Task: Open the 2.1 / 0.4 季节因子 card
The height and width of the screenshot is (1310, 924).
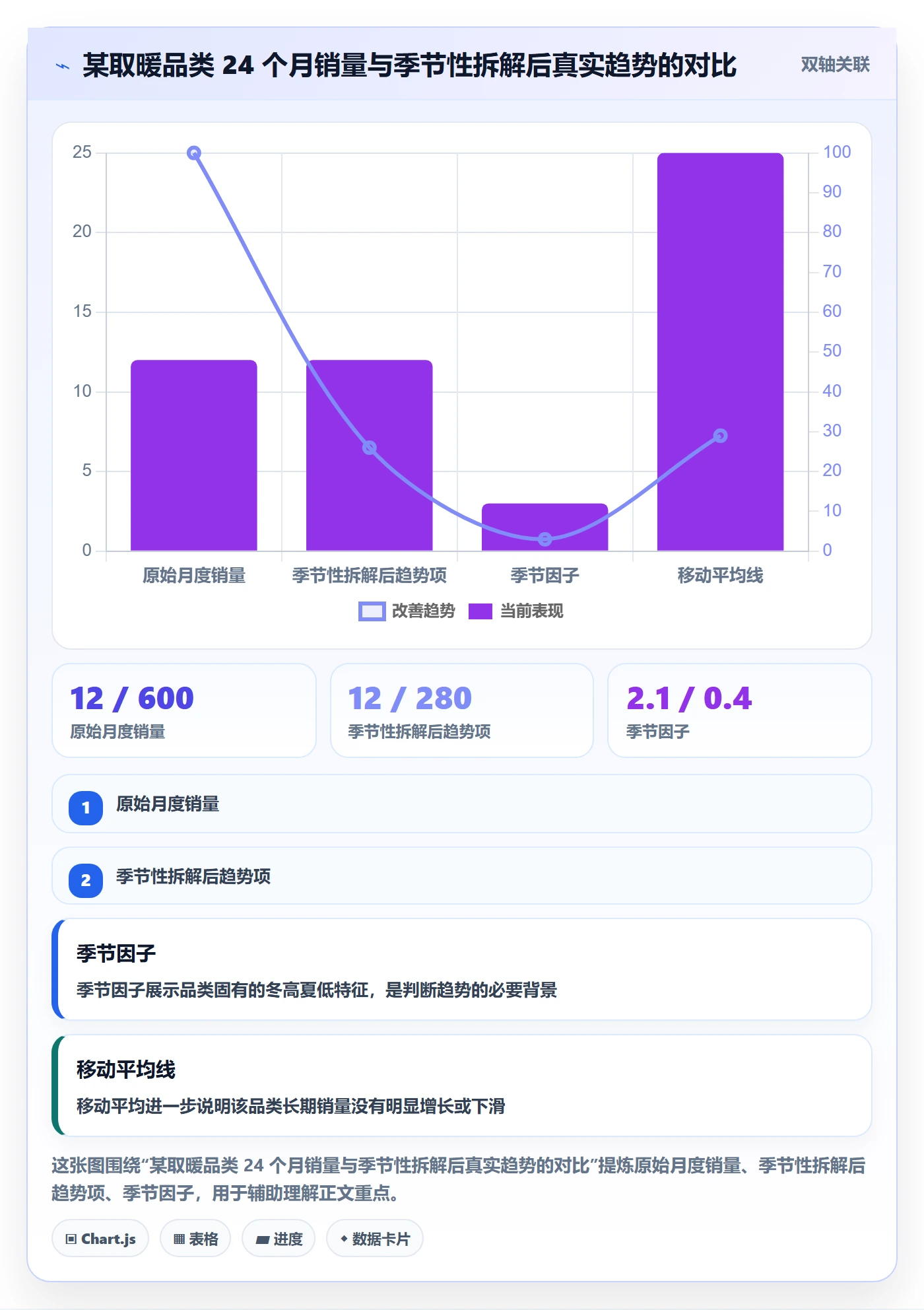Action: [x=739, y=710]
